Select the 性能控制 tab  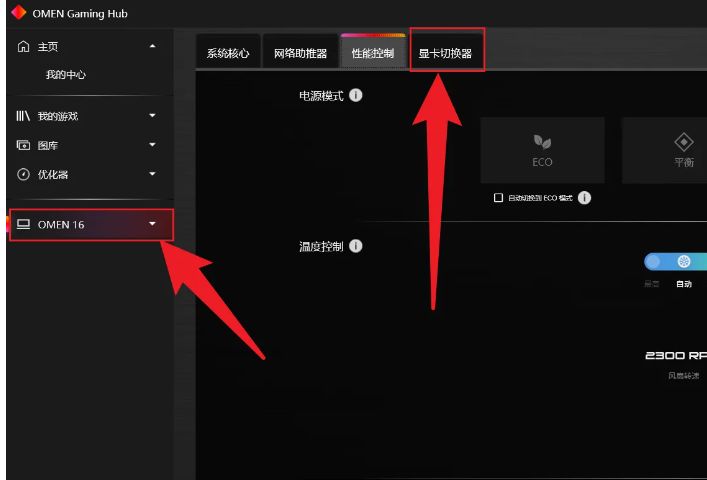pos(373,53)
